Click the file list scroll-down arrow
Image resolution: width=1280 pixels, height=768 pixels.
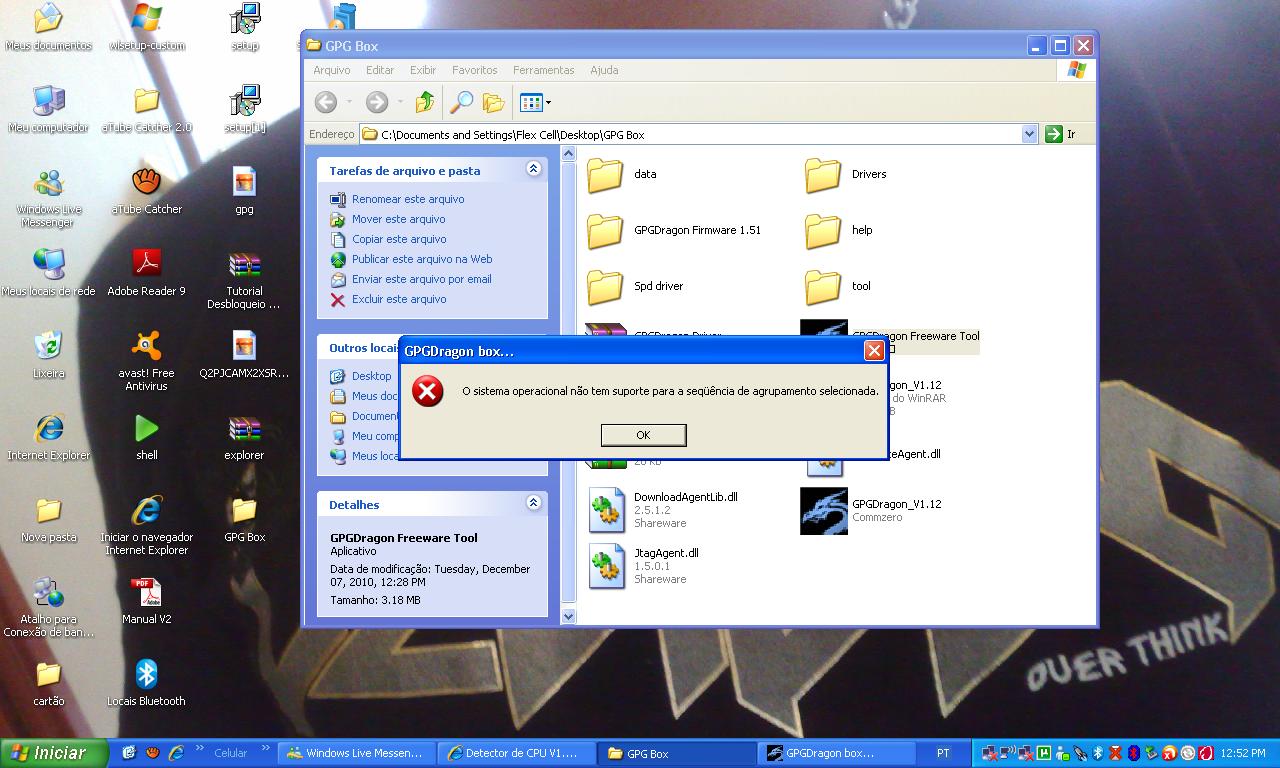point(568,617)
